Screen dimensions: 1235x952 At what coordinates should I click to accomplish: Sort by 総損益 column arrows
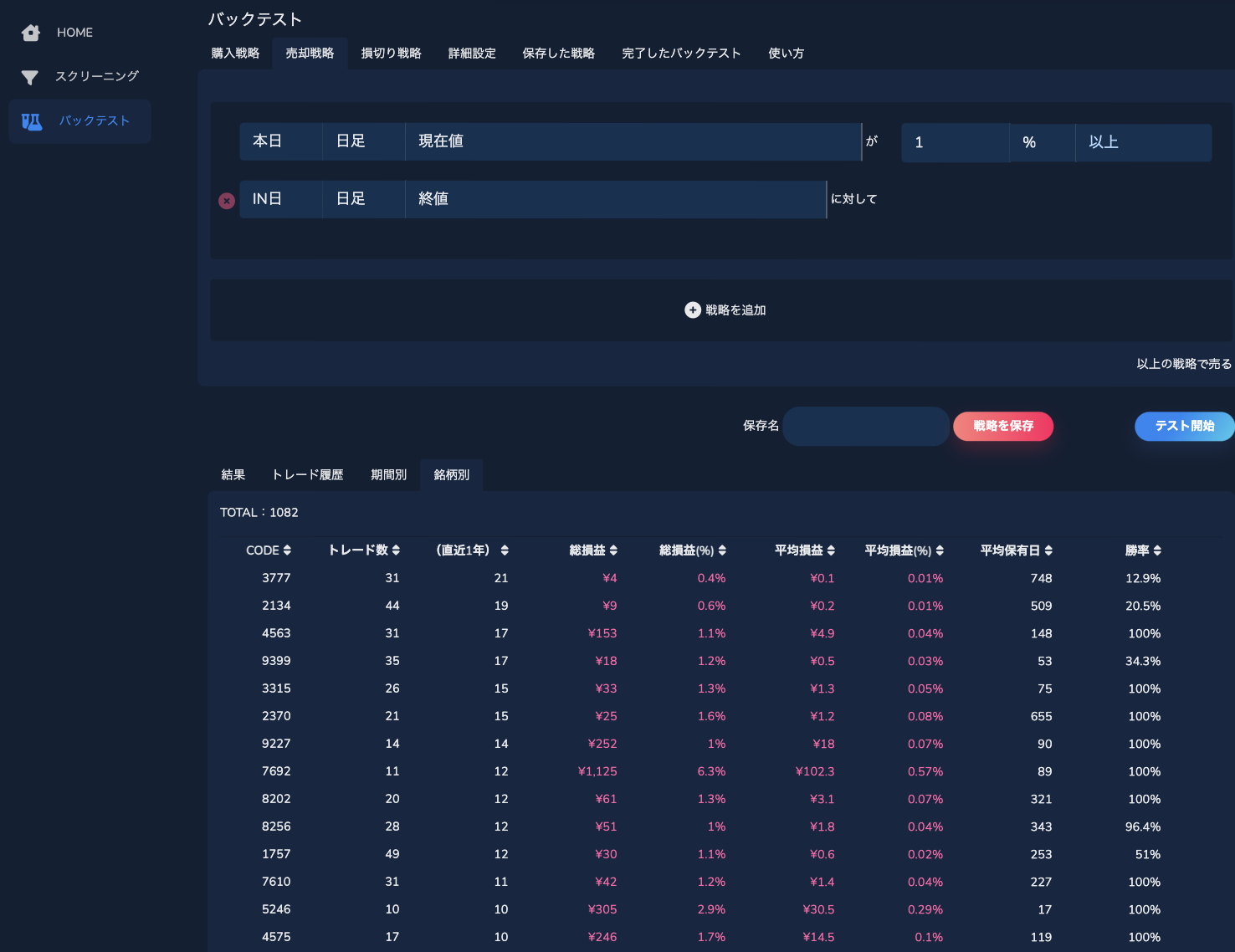pos(613,550)
